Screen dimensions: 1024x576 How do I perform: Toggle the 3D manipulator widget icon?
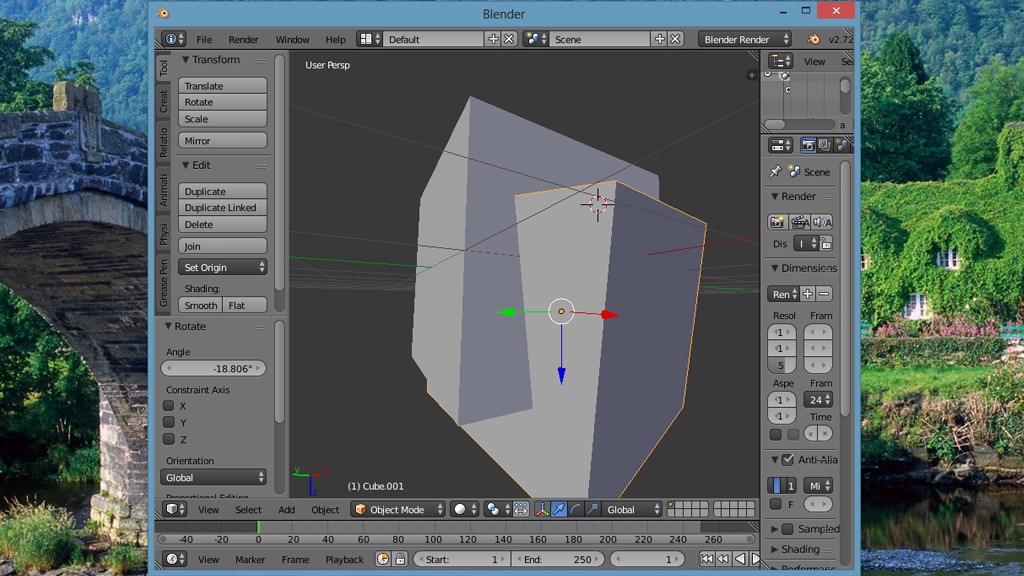tap(542, 509)
